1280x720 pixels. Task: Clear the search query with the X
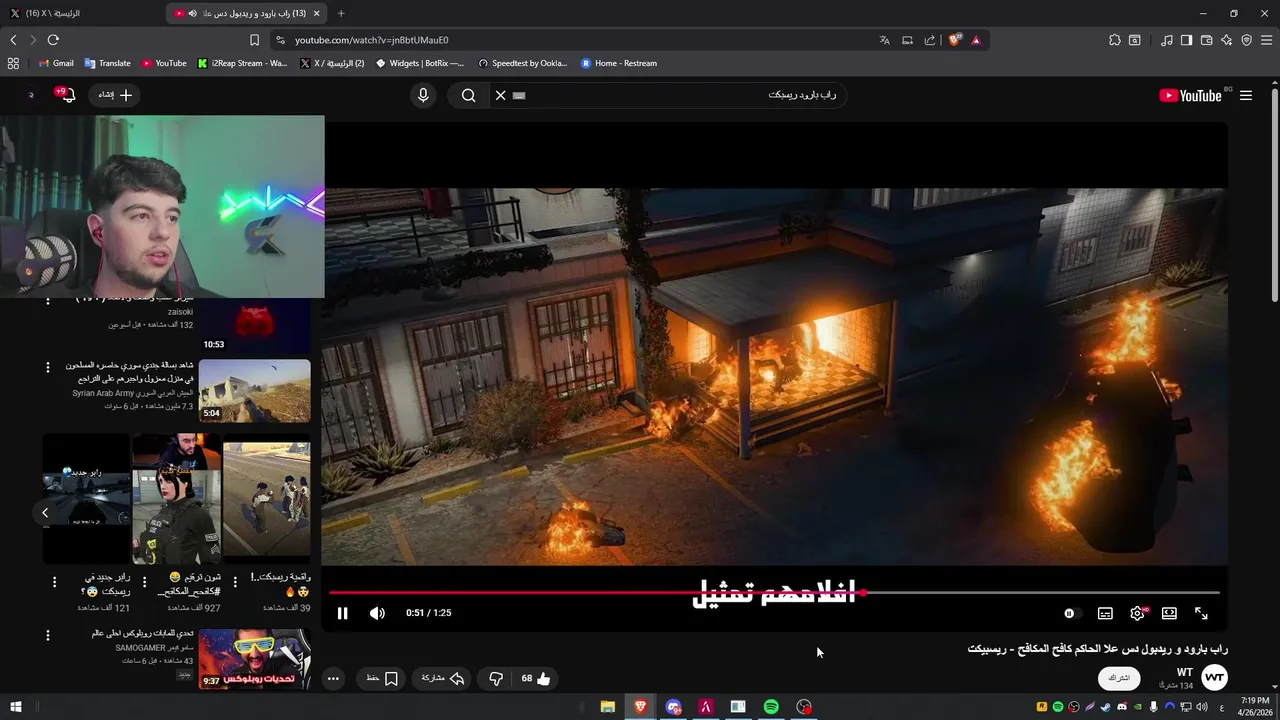(x=500, y=95)
